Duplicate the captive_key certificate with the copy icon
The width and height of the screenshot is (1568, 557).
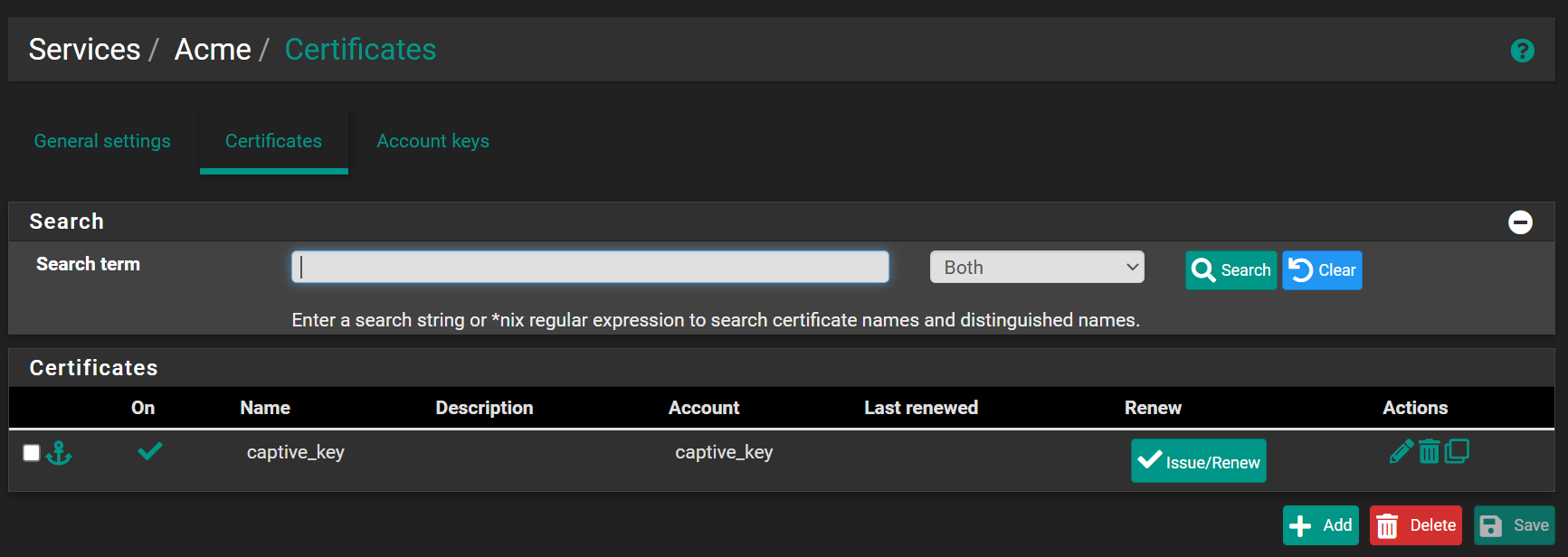(1457, 451)
